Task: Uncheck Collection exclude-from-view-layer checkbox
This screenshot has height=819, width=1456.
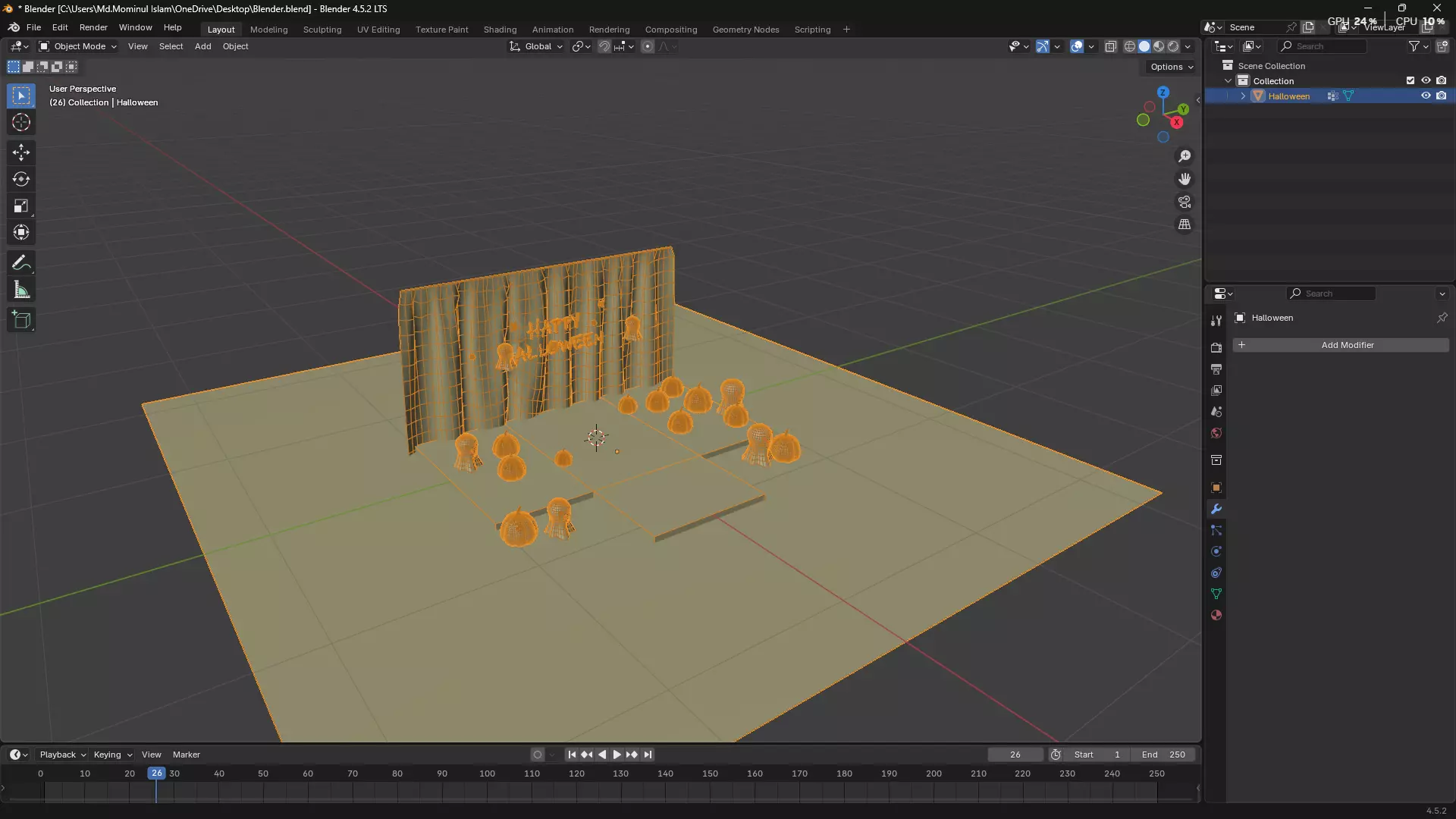Action: (1410, 80)
